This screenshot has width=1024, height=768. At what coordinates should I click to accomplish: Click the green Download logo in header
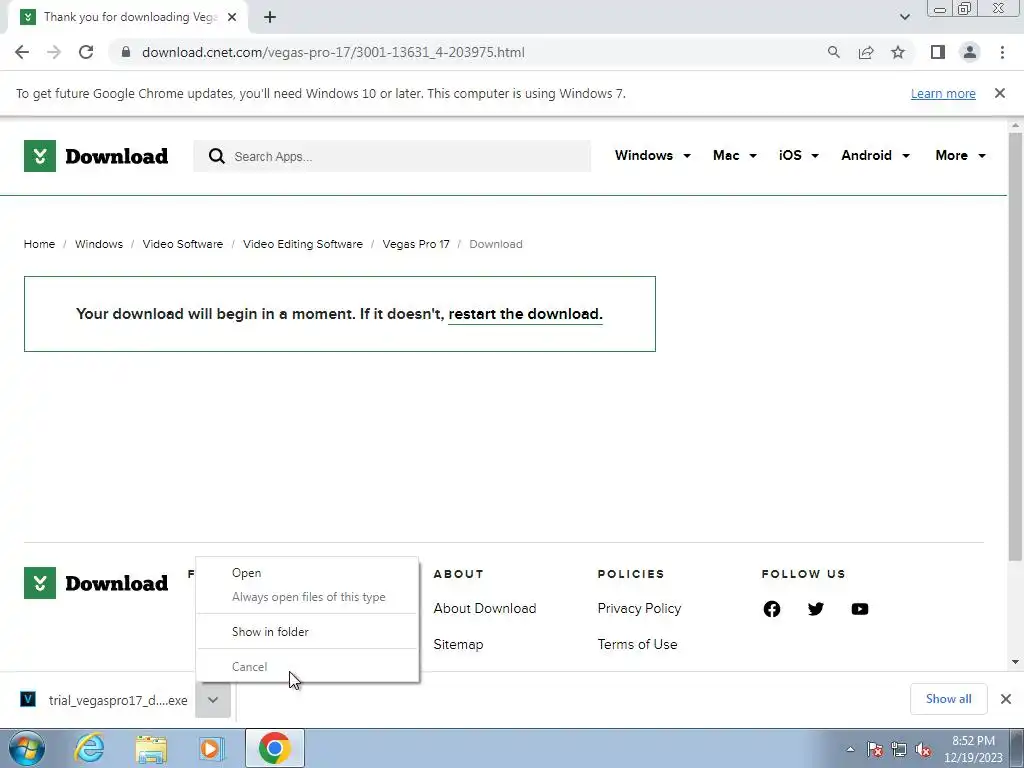[x=96, y=156]
